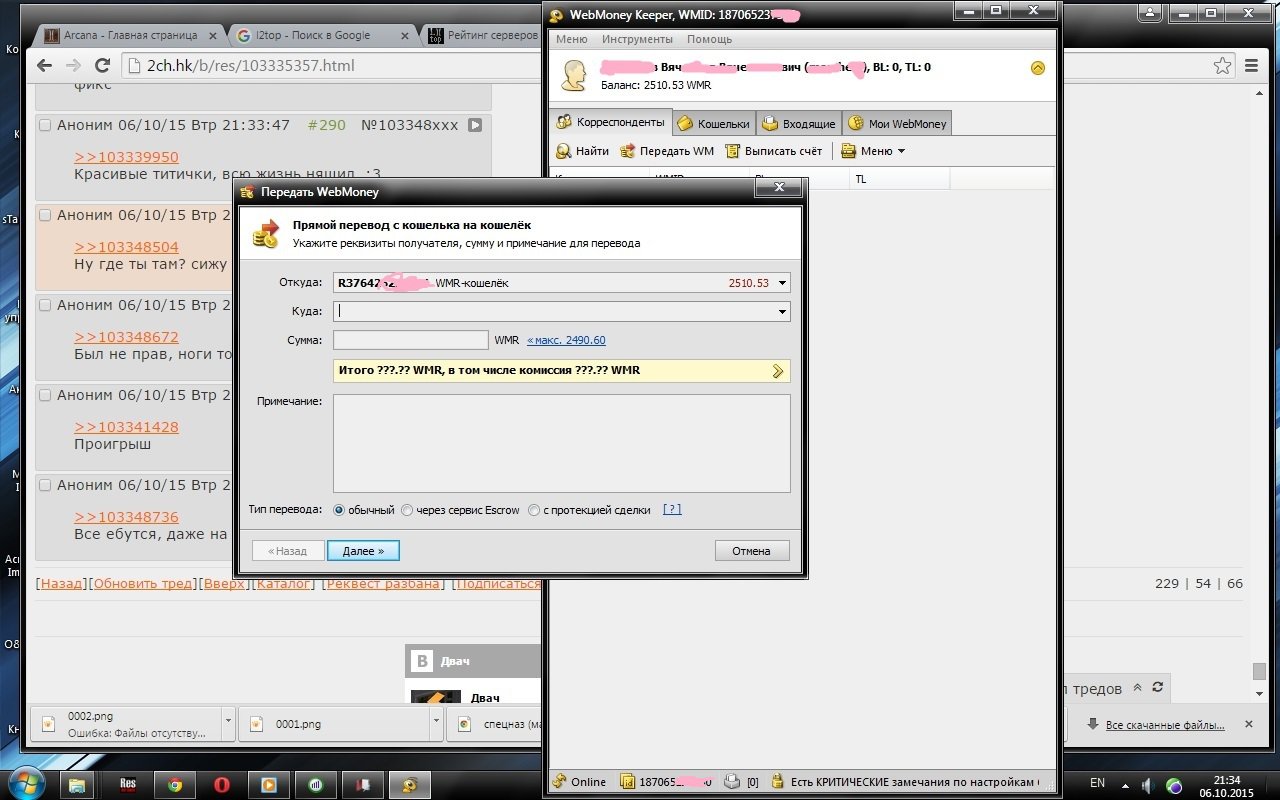Click the Chrome taskbar icon

click(x=175, y=784)
